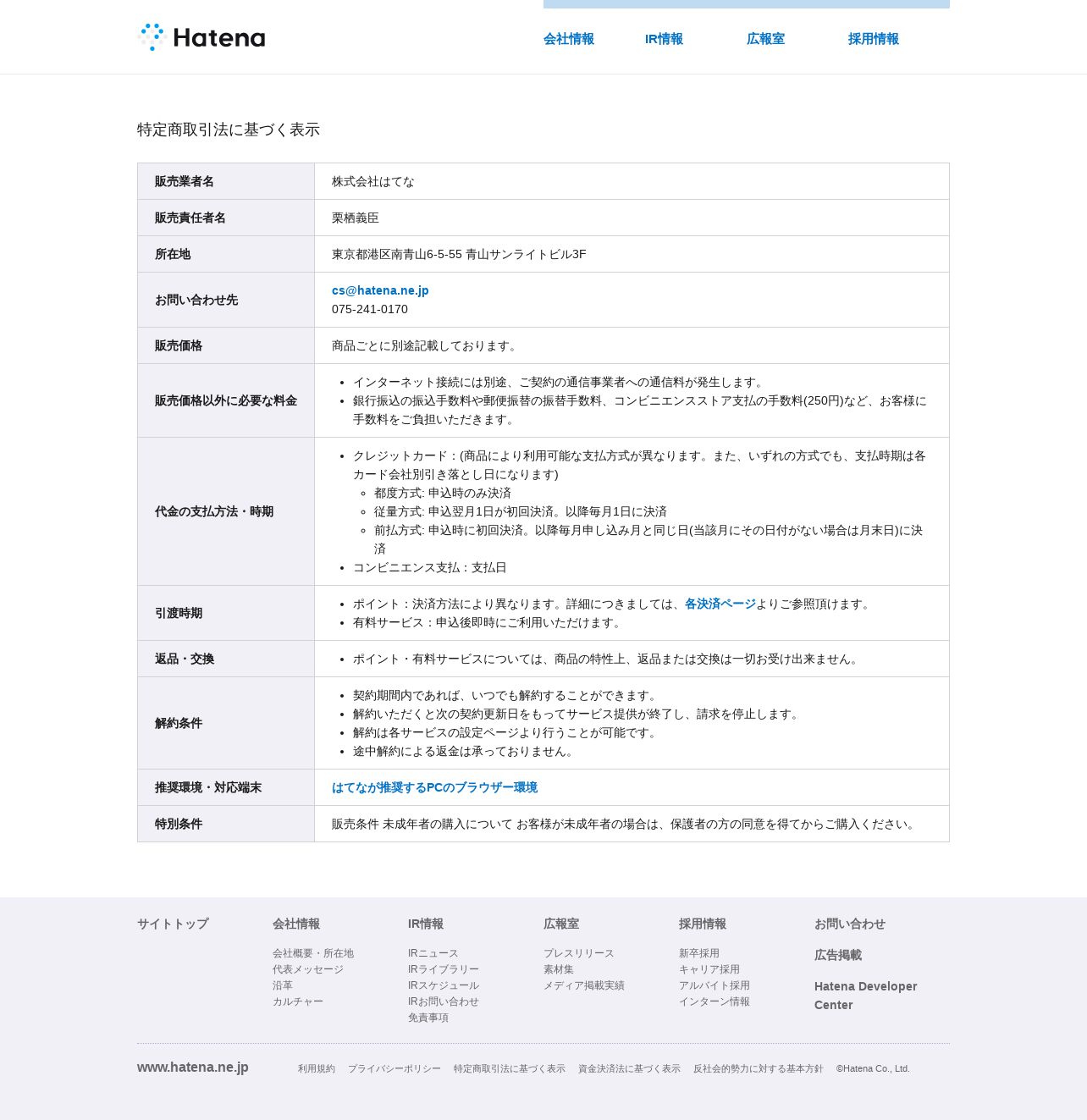Viewport: 1087px width, 1120px height.
Task: Click the footer 採用情報 heading
Action: pyautogui.click(x=703, y=924)
